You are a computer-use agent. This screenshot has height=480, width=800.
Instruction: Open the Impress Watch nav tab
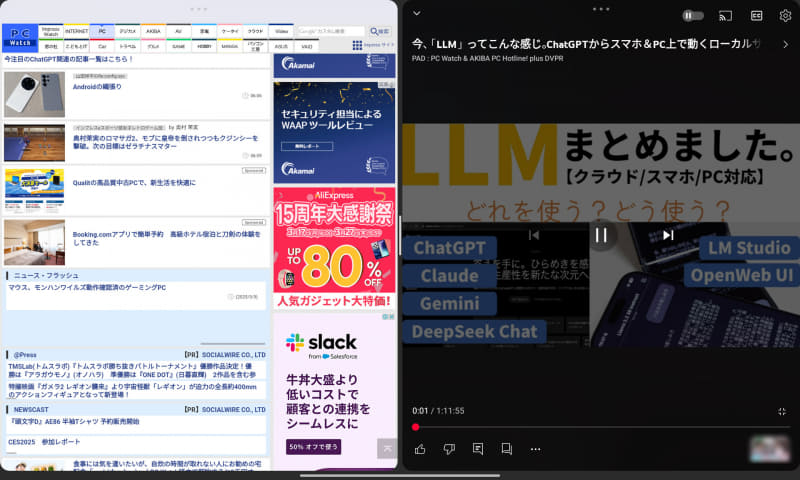pyautogui.click(x=51, y=31)
